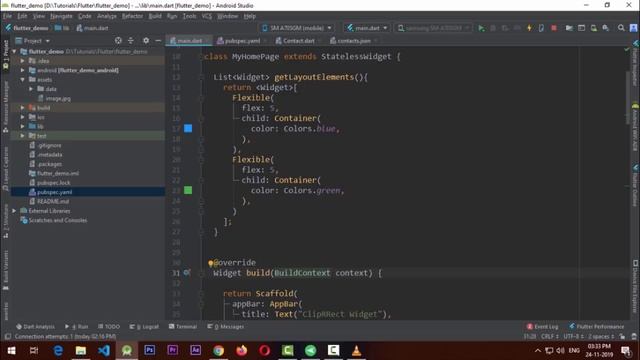Viewport: 640px width, 360px height.
Task: Click the CRLF line separator in status bar
Action: click(549, 337)
